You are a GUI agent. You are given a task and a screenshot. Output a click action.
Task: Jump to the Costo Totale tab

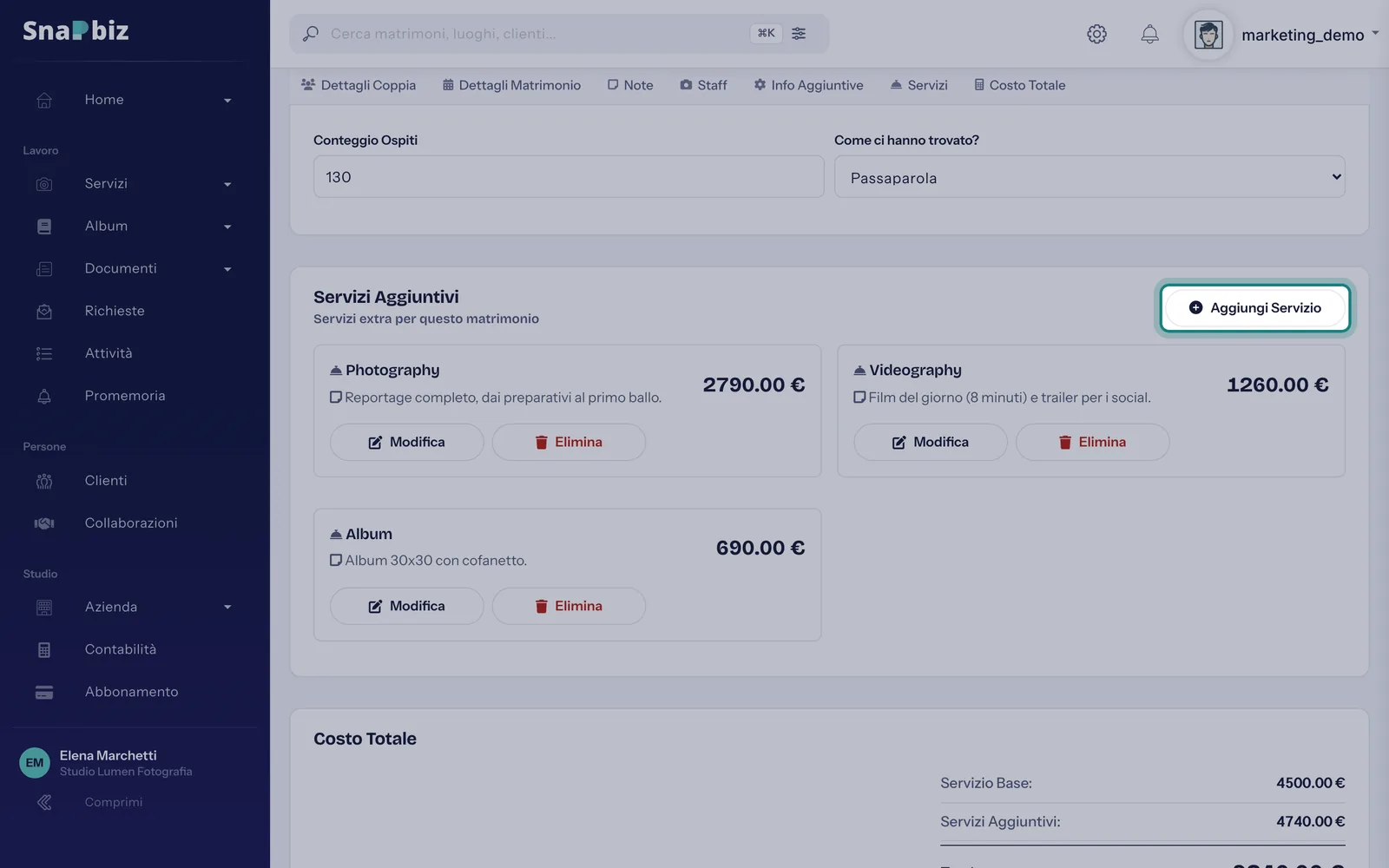1019,85
